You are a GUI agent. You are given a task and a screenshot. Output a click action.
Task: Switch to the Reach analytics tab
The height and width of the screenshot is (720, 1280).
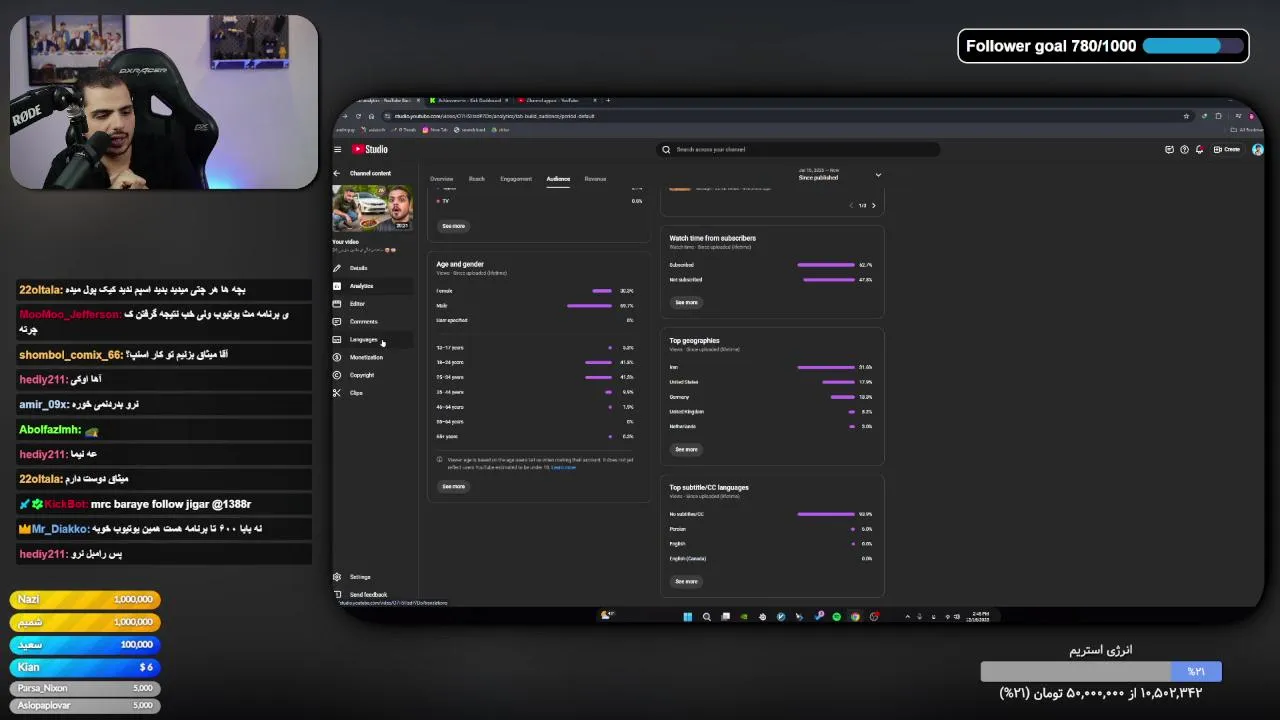point(476,179)
